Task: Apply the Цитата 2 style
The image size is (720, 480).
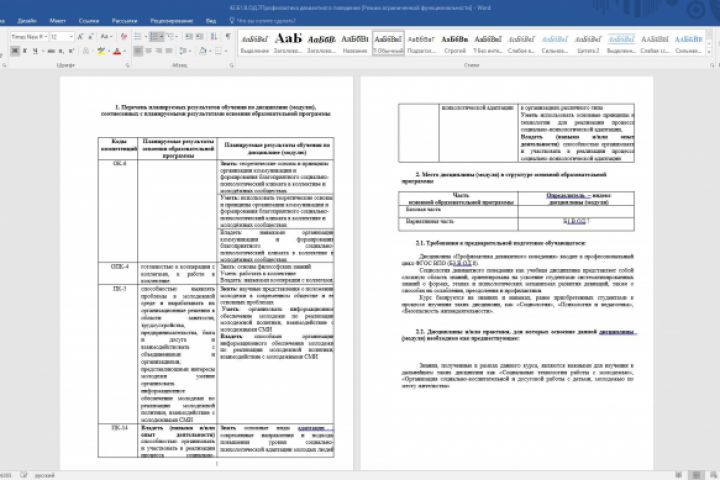Action: (588, 43)
